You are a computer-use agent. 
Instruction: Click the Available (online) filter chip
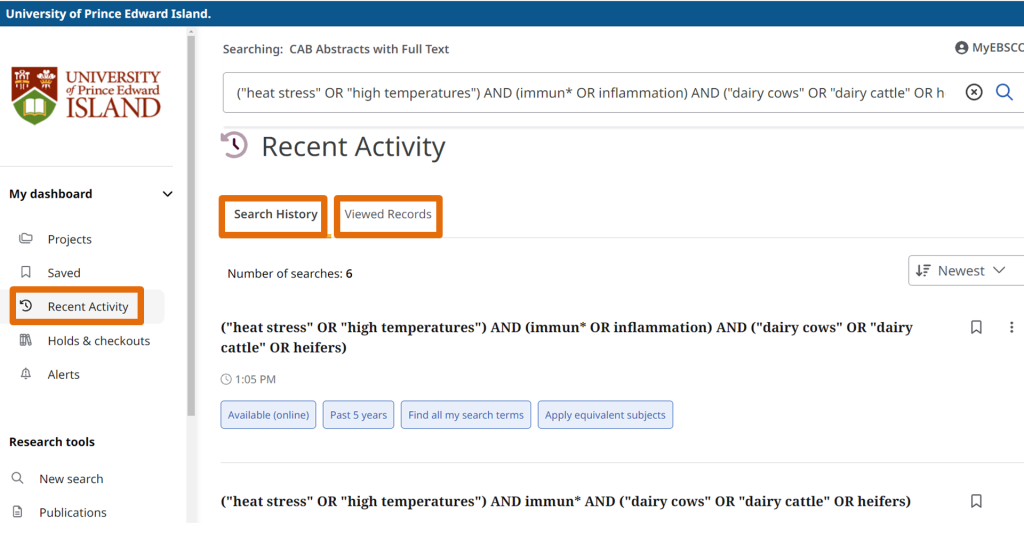(268, 415)
